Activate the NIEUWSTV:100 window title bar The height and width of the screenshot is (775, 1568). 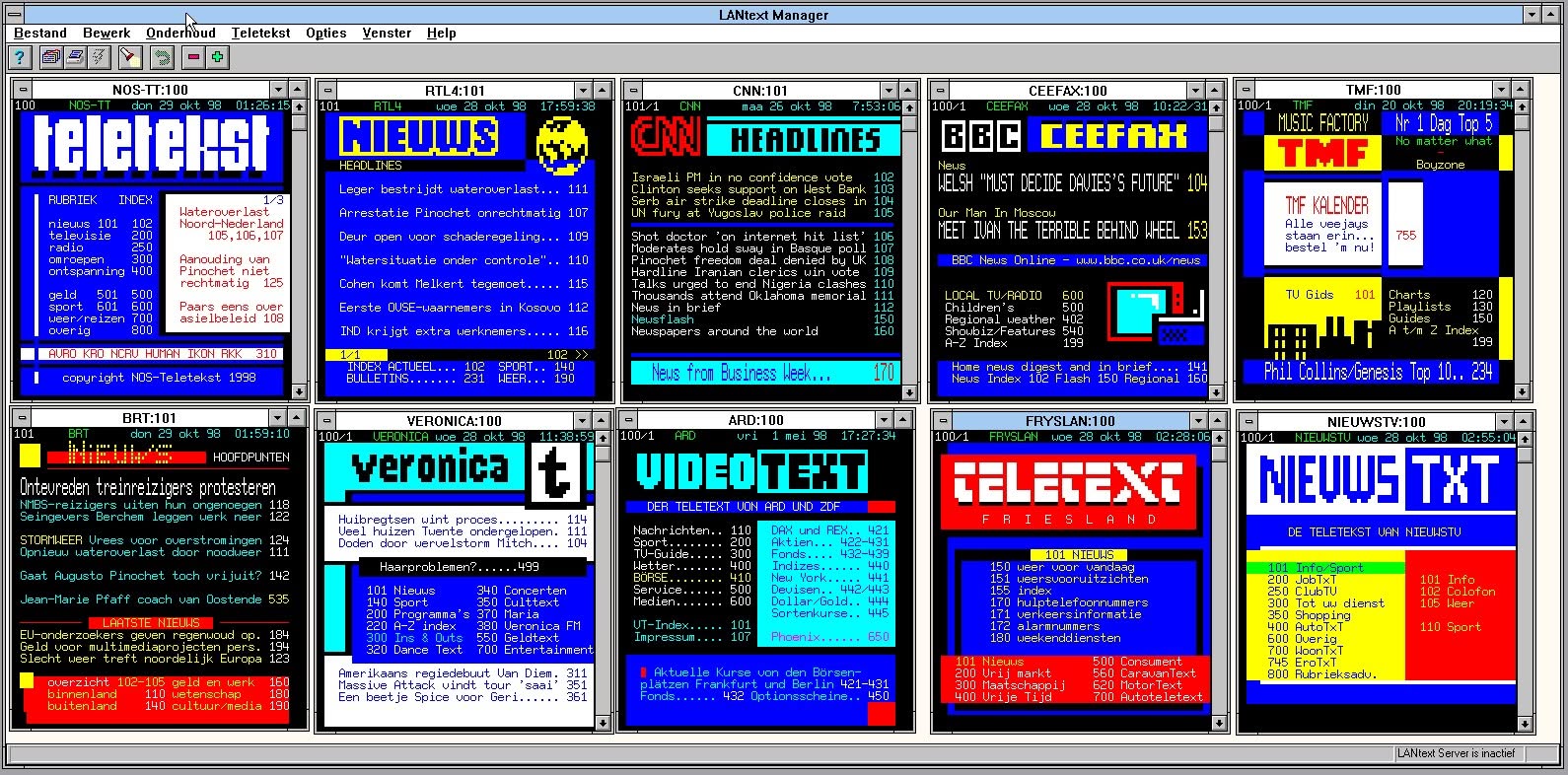1376,421
